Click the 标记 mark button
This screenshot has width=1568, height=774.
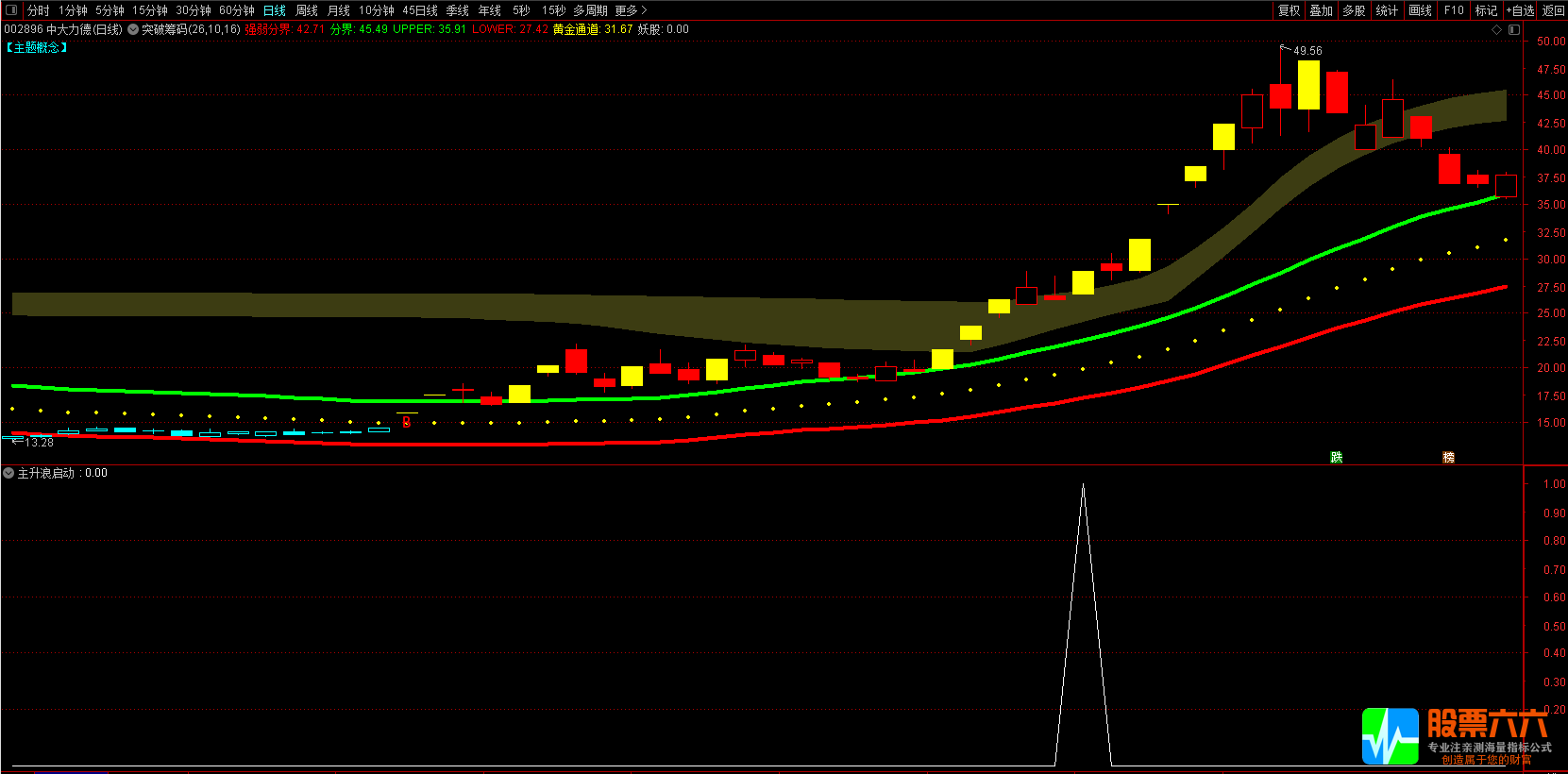pos(1487,10)
